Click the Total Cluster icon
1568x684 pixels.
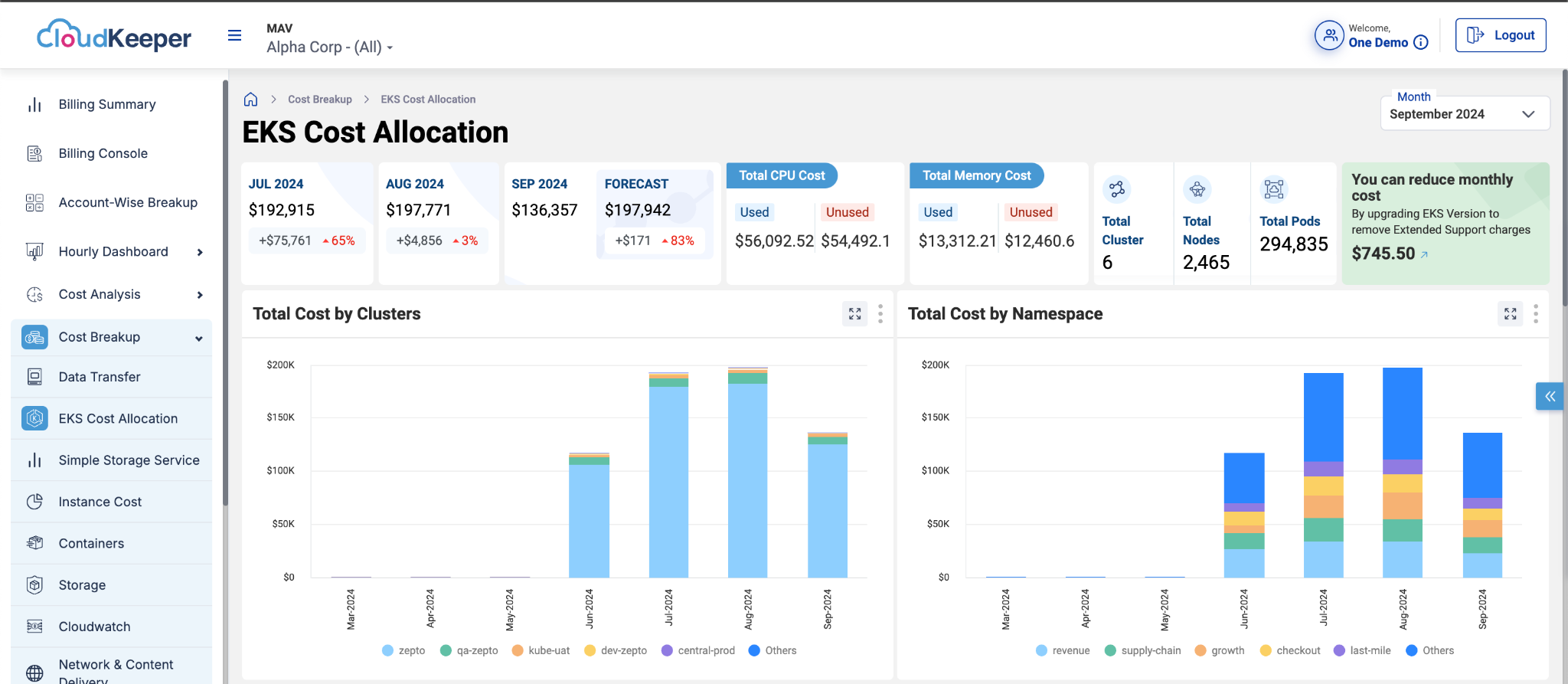point(1117,188)
